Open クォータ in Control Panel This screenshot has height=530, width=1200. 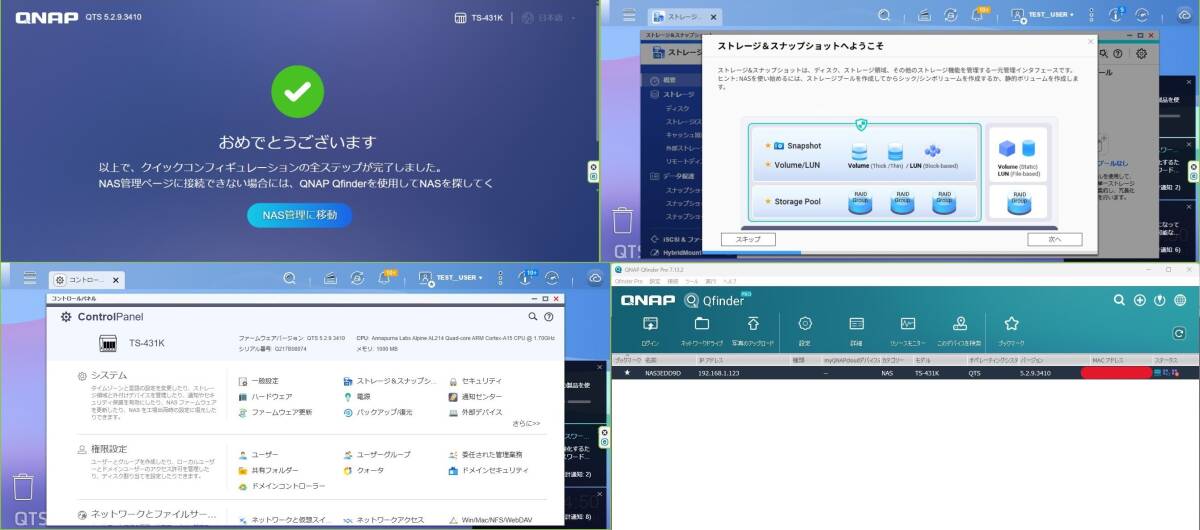coord(363,470)
